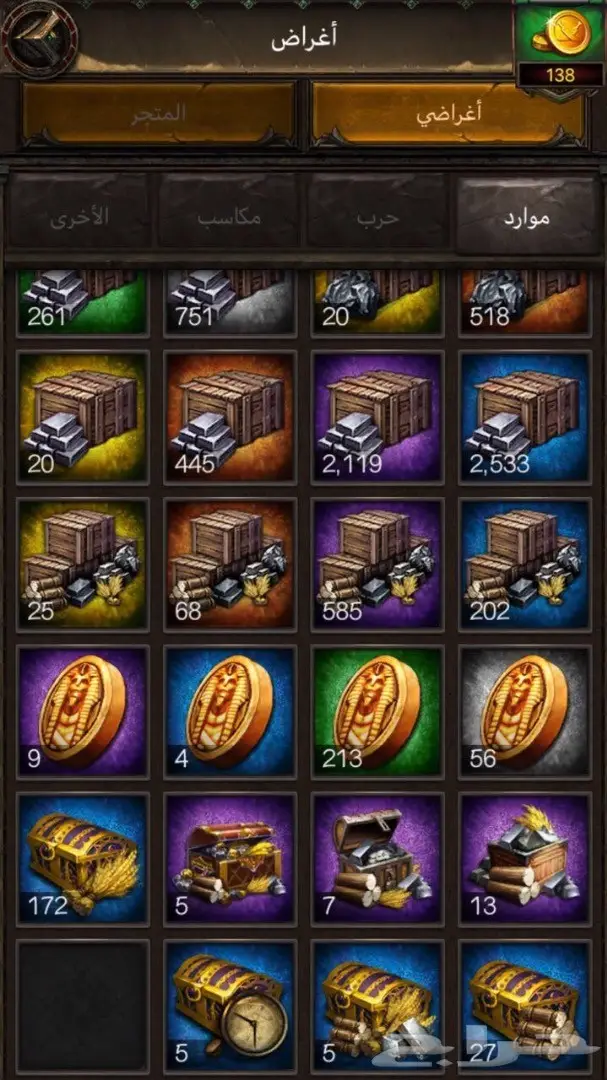Select the purple silver crate showing 2,119

pos(378,417)
